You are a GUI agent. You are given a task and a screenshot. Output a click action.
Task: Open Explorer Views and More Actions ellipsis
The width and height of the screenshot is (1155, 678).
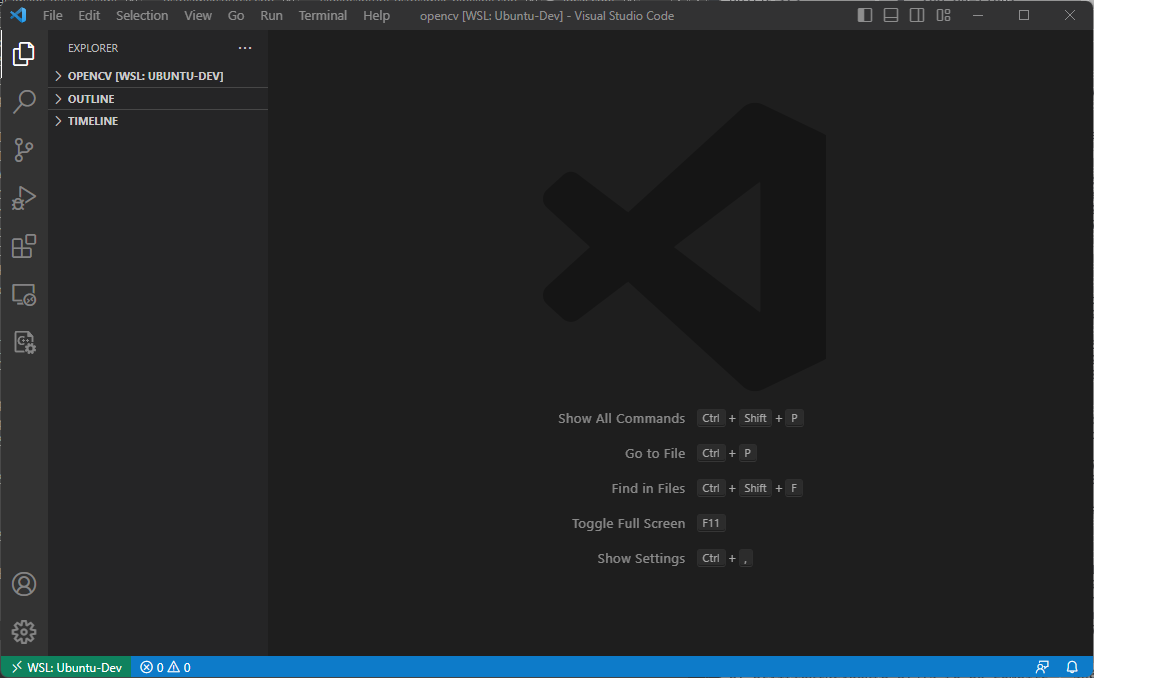pyautogui.click(x=245, y=48)
